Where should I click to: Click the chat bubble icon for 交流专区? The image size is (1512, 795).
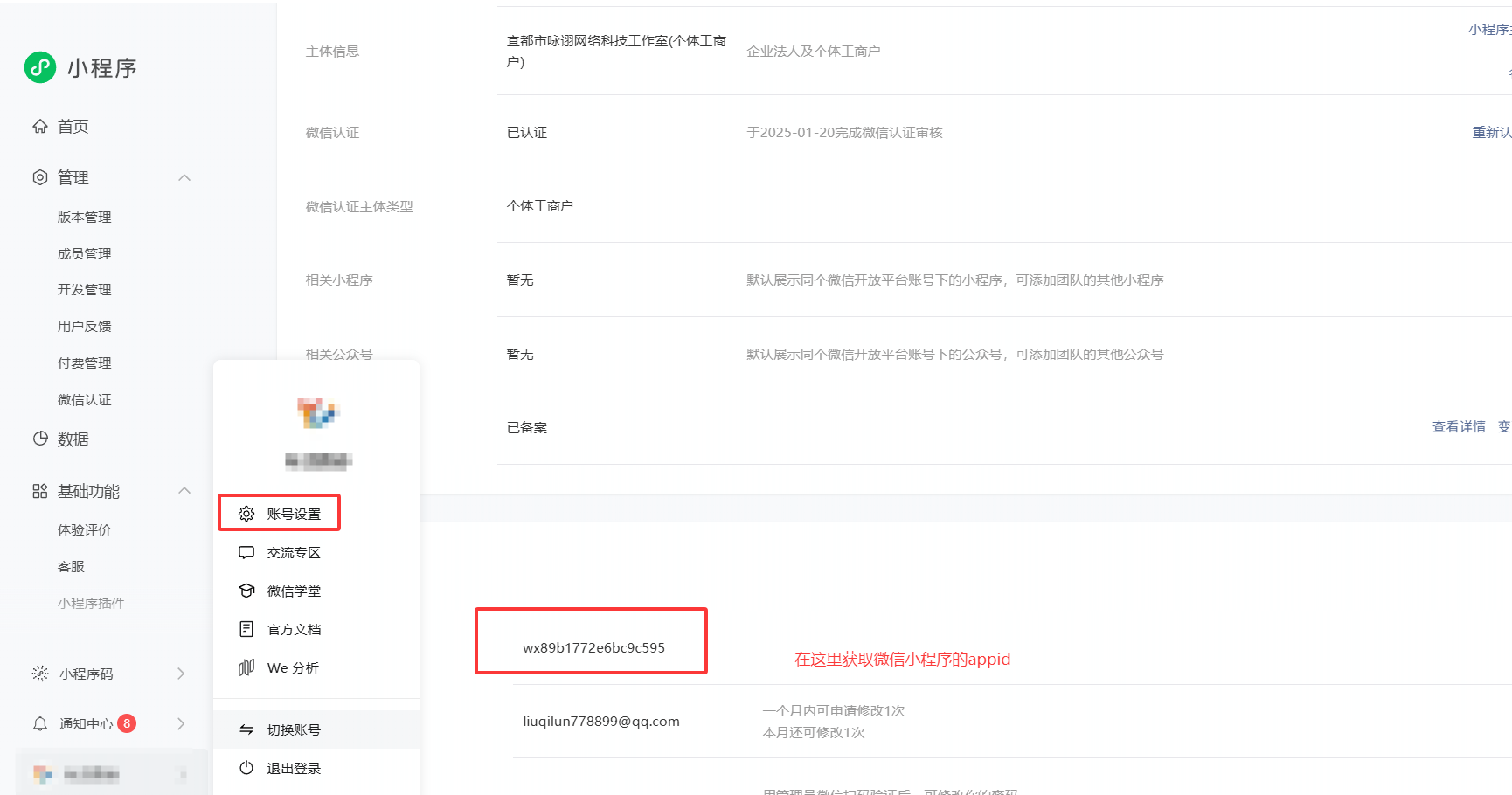246,553
